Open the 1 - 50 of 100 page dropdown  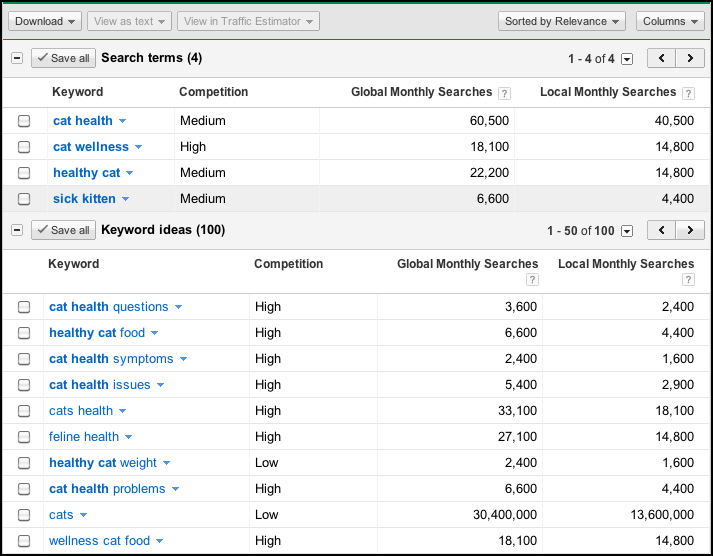627,231
